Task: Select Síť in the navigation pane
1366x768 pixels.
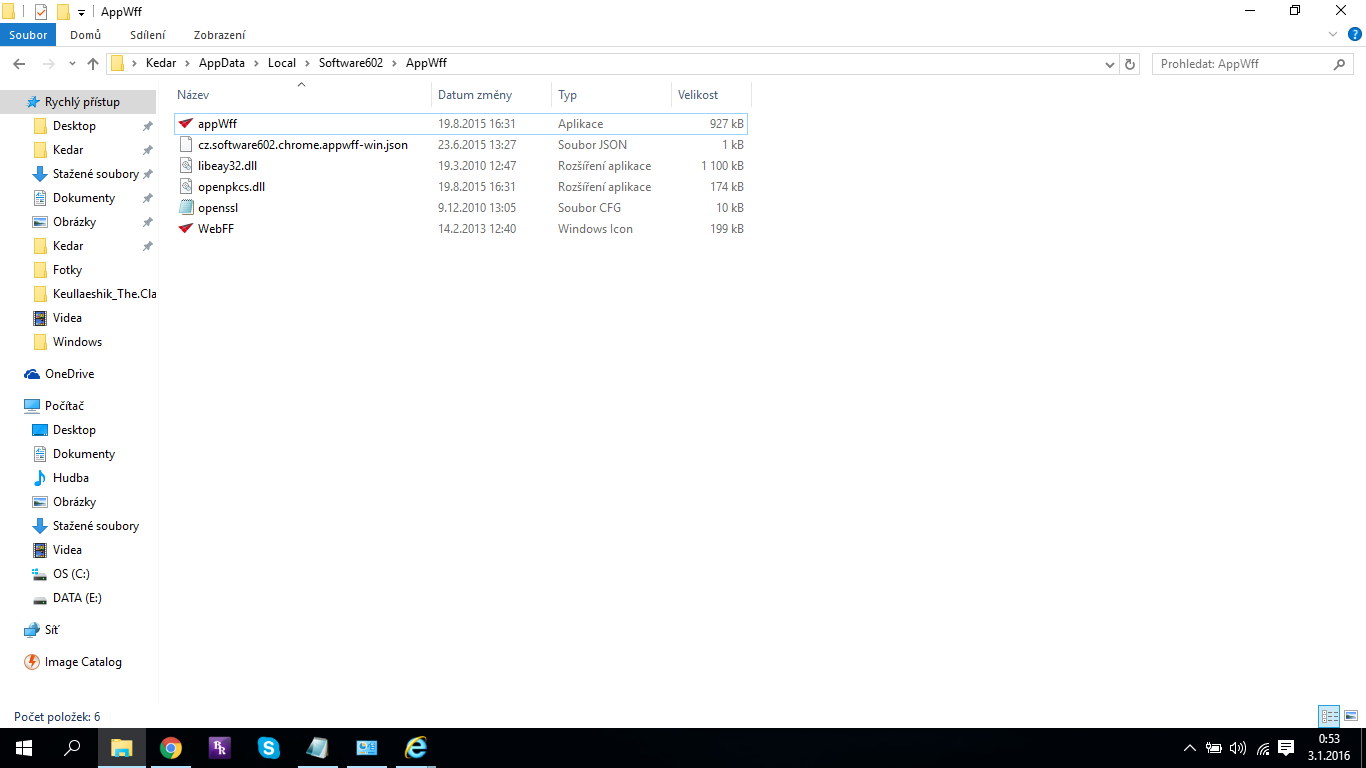Action: pos(51,630)
